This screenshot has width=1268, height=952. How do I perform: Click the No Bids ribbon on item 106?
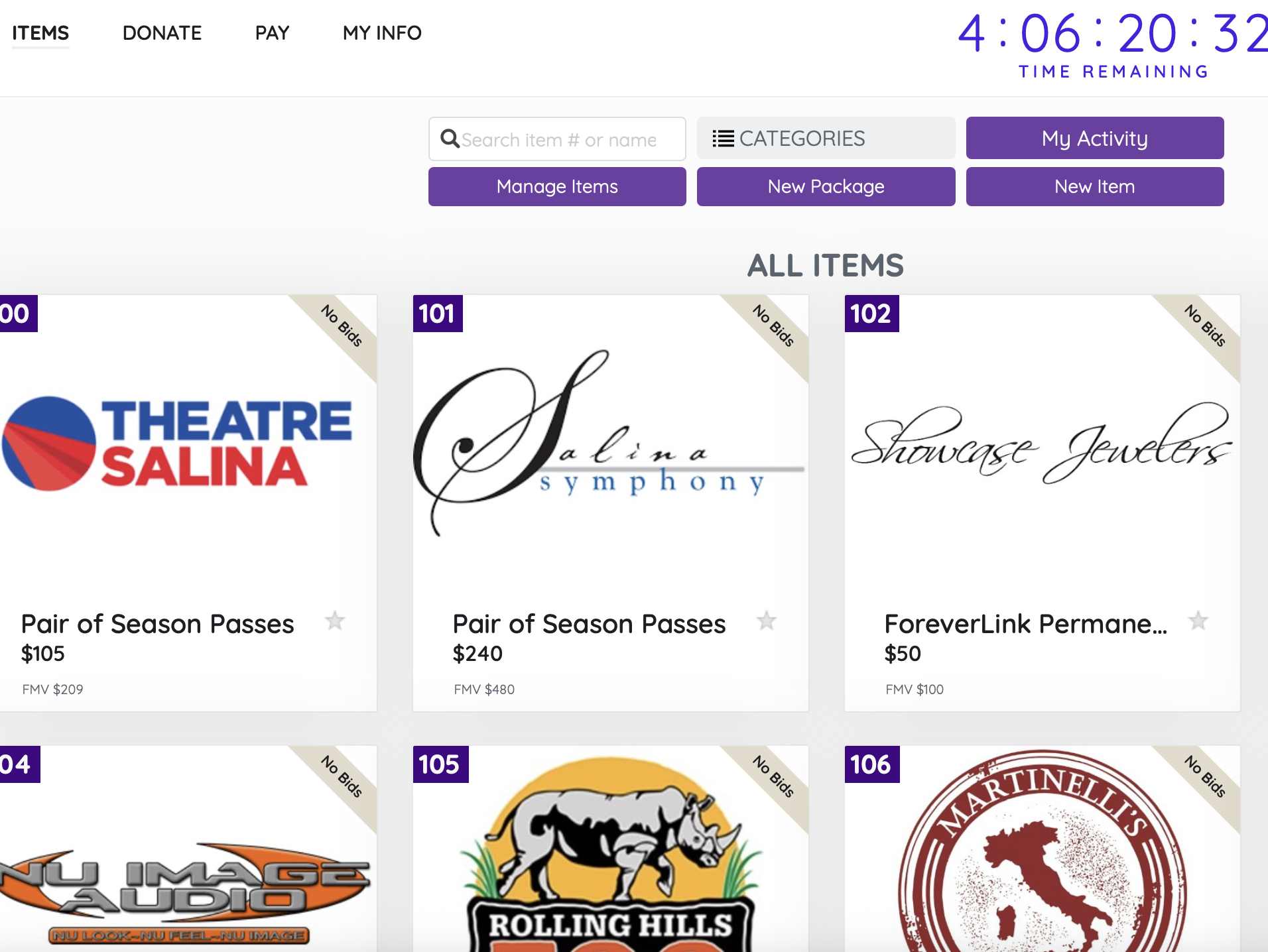click(x=1205, y=776)
